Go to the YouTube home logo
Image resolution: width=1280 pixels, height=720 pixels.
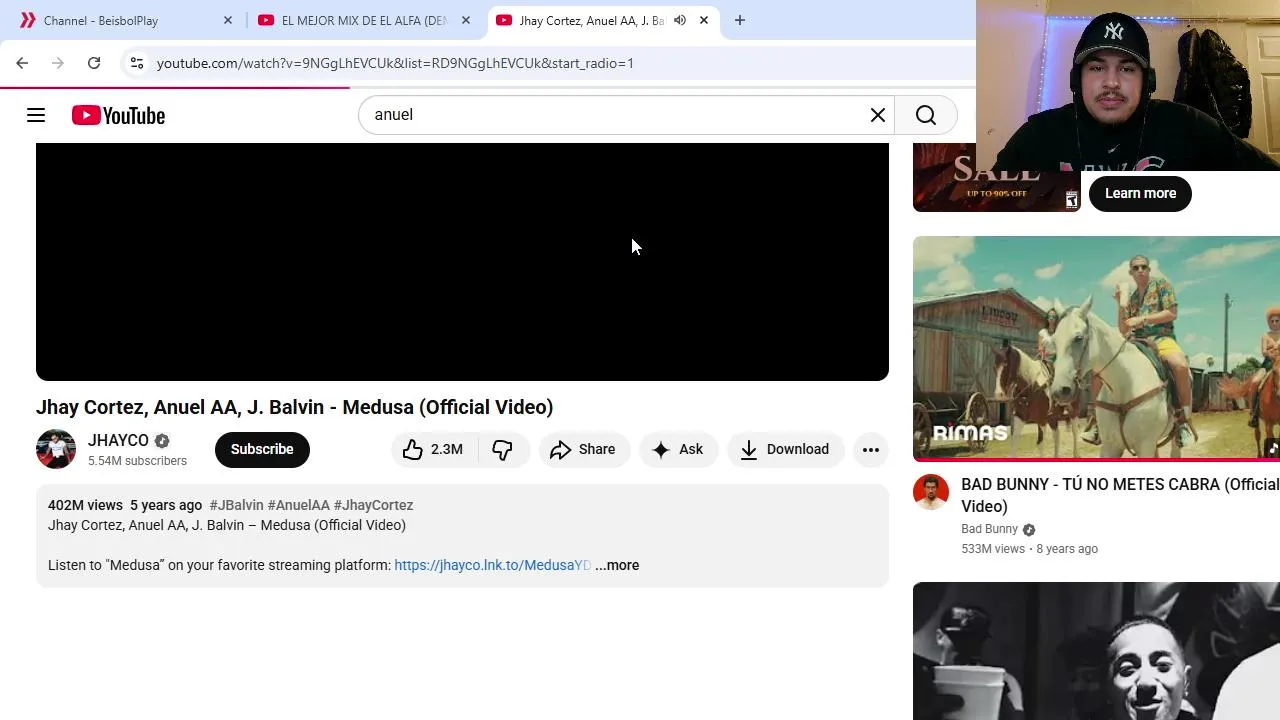pyautogui.click(x=118, y=115)
